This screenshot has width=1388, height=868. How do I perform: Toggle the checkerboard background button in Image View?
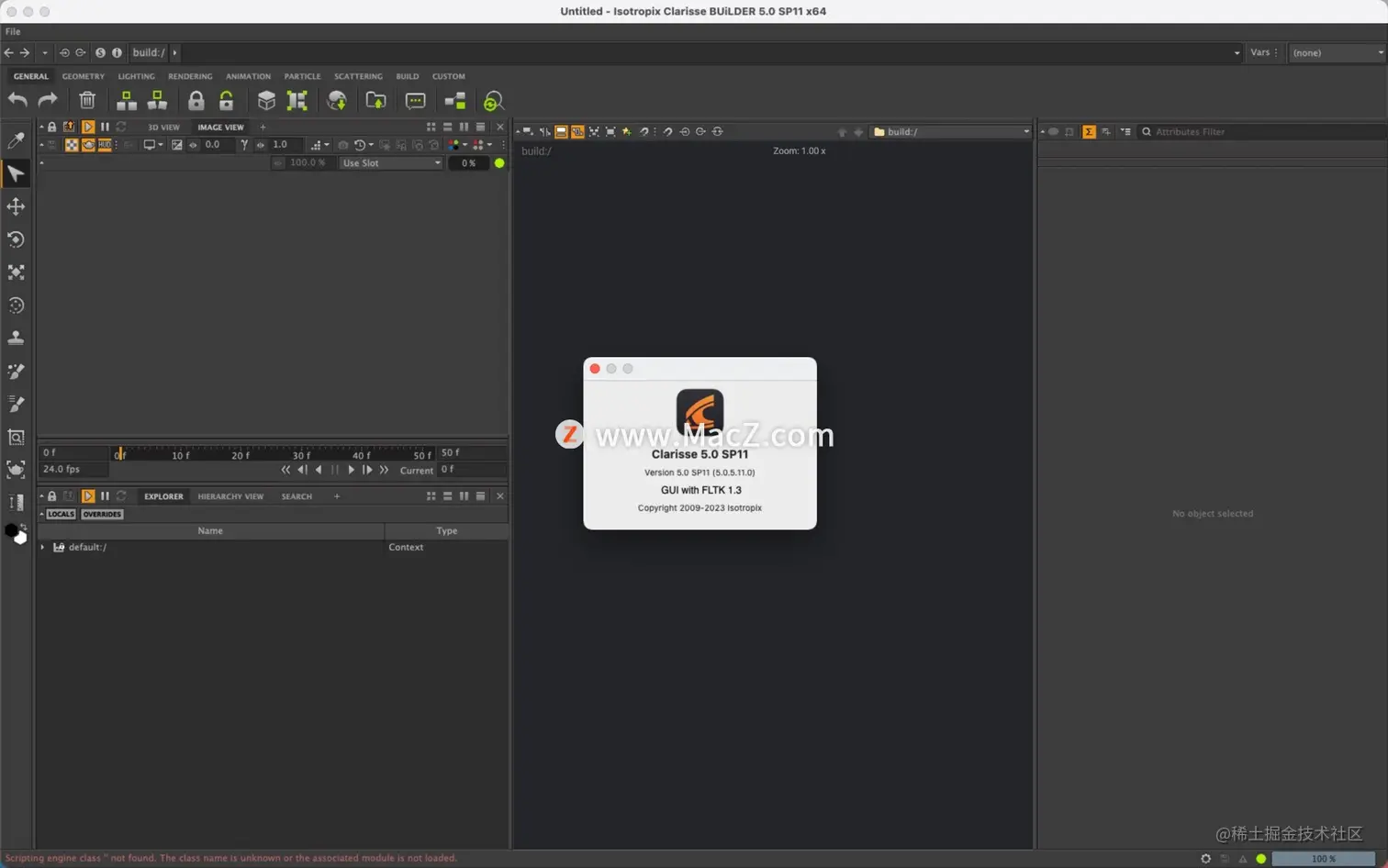point(71,145)
